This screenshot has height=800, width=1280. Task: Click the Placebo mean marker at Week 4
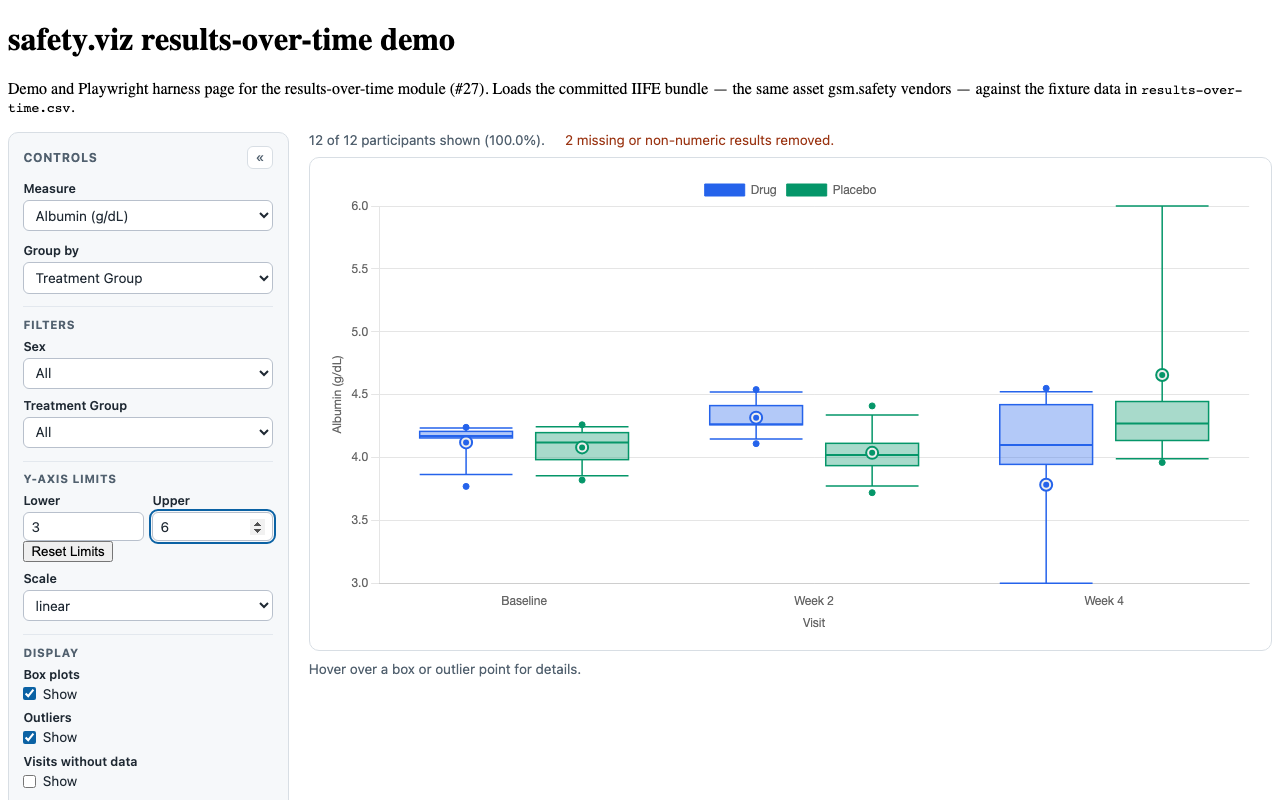point(1162,375)
